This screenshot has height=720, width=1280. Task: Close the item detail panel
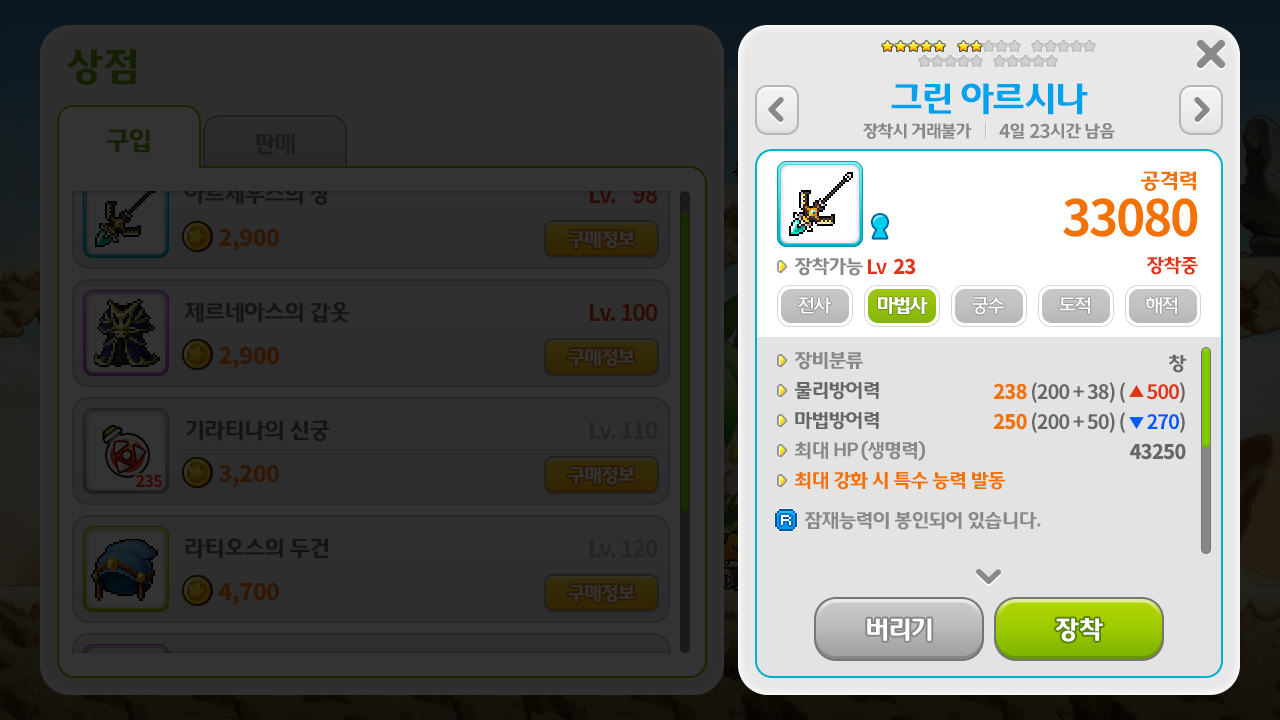click(x=1210, y=54)
